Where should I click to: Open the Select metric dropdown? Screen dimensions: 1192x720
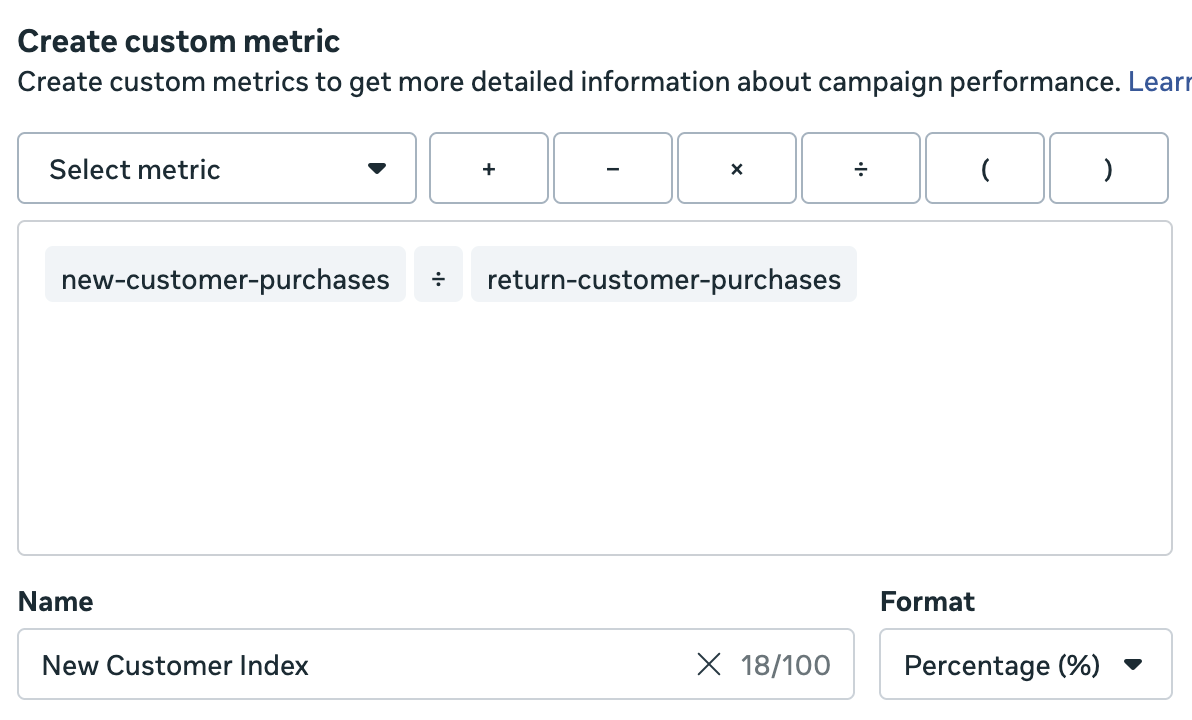tap(216, 169)
